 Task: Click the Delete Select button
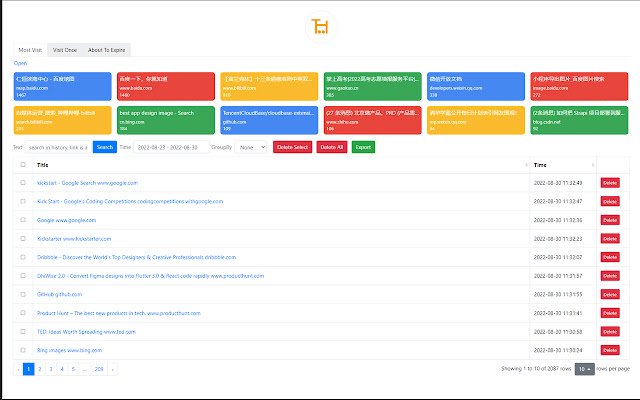(292, 147)
